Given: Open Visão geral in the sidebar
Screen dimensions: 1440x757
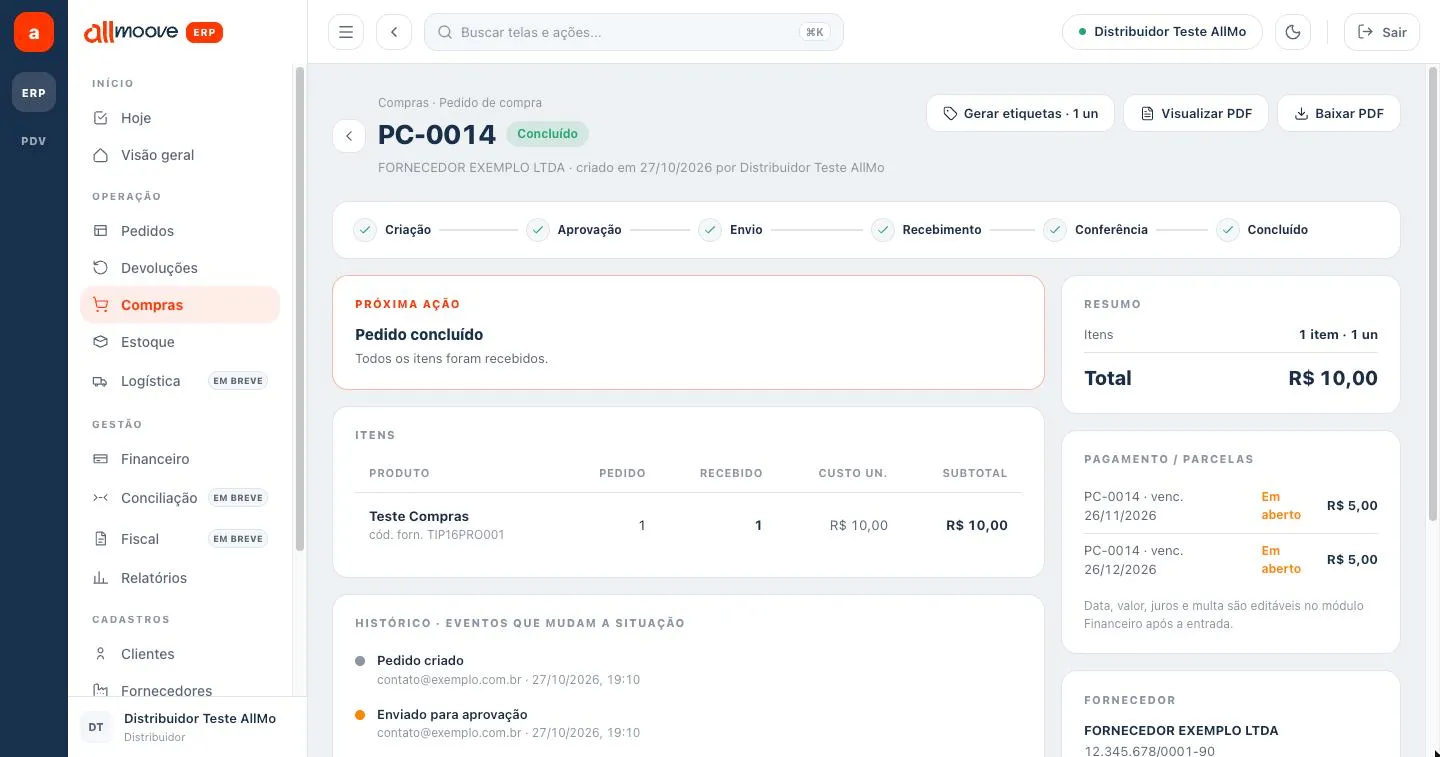Looking at the screenshot, I should pos(180,155).
